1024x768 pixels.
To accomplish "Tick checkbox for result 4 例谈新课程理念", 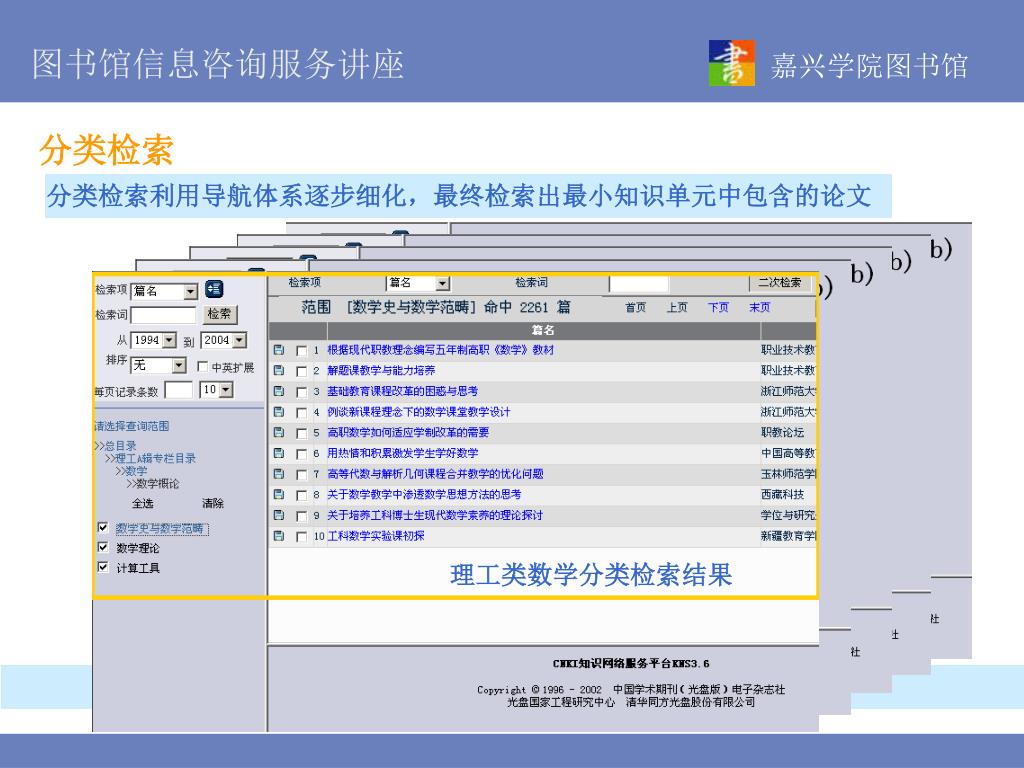I will coord(301,413).
